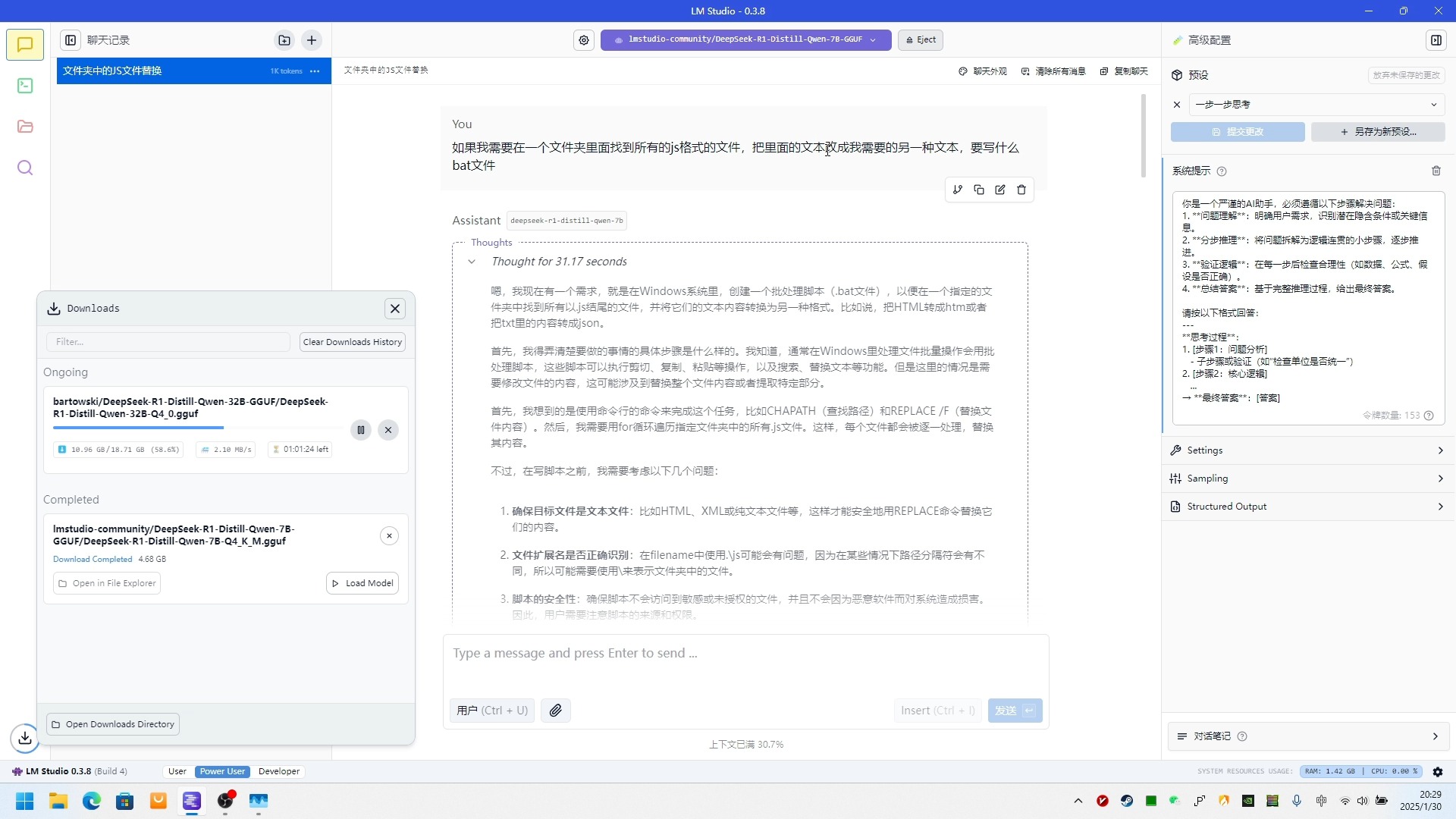Image resolution: width=1456 pixels, height=819 pixels.
Task: Switch to Developer mode
Action: (279, 771)
